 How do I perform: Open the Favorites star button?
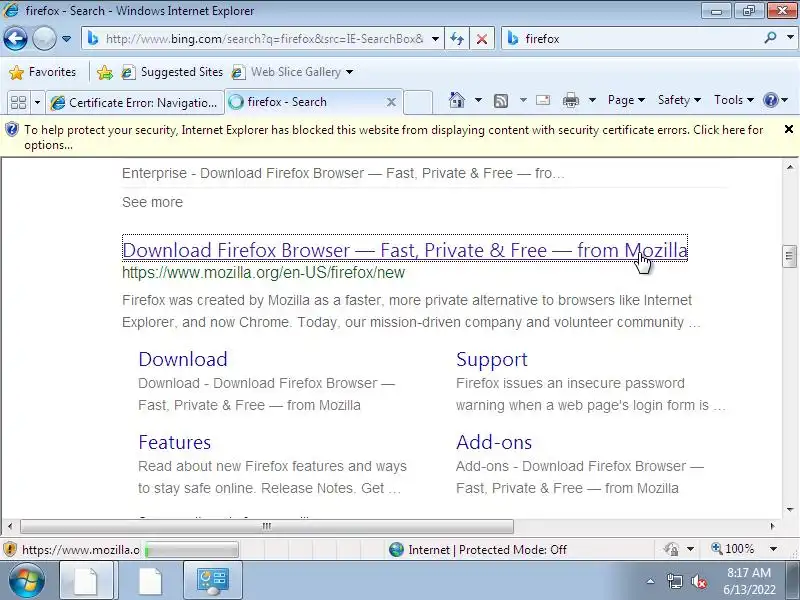43,72
